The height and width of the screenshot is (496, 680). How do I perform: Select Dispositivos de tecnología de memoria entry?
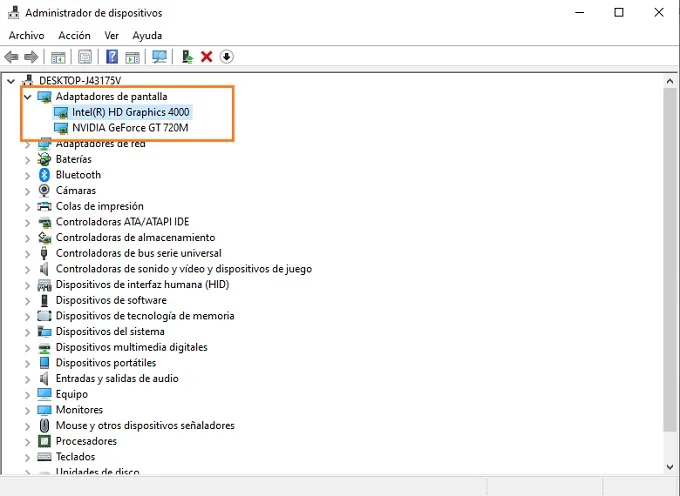145,316
